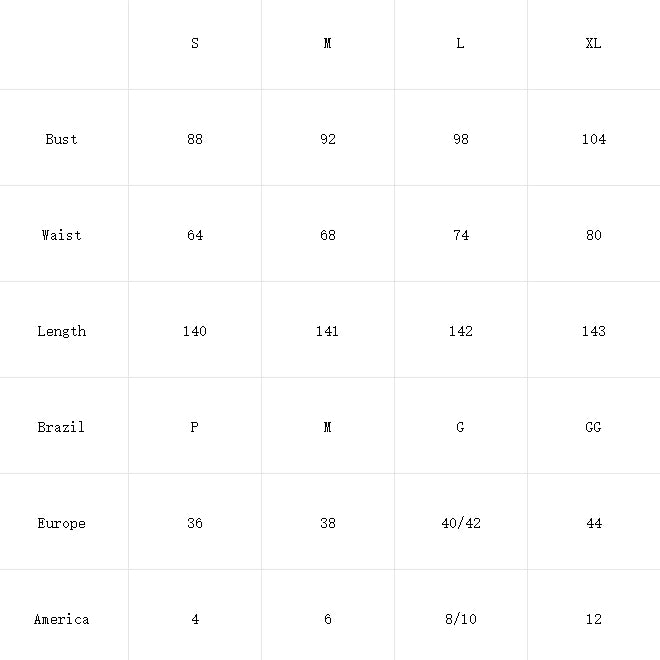This screenshot has height=660, width=660.
Task: Select the America size 12 cell
Action: tap(593, 619)
